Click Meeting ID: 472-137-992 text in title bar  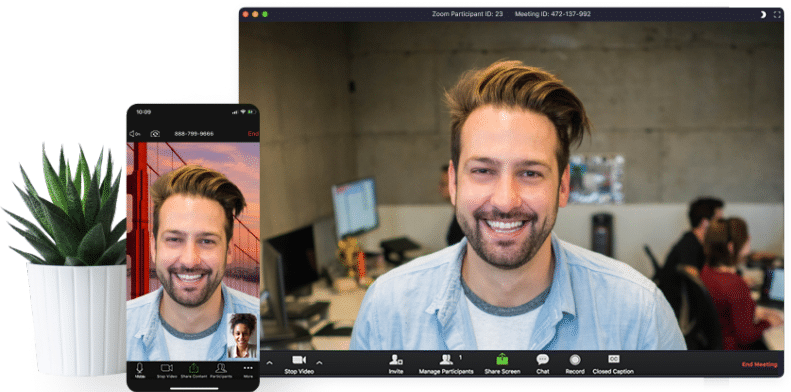[552, 14]
